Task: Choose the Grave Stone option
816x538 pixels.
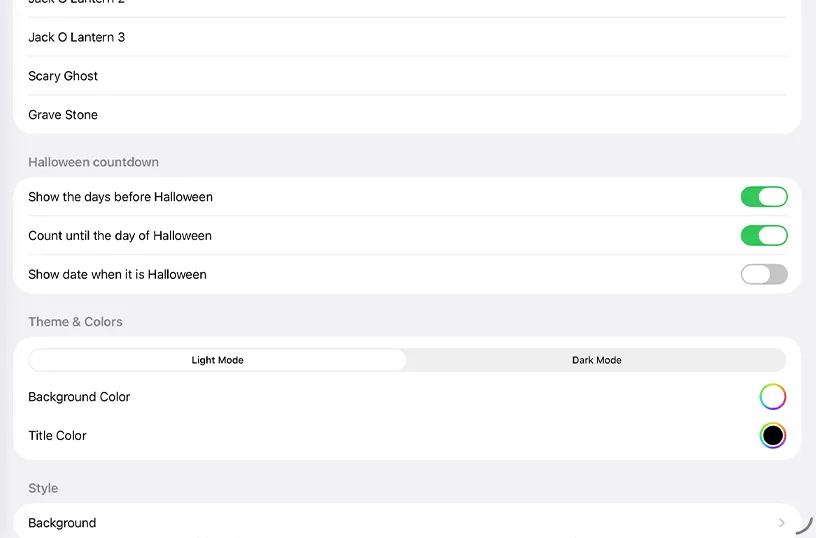Action: click(407, 114)
